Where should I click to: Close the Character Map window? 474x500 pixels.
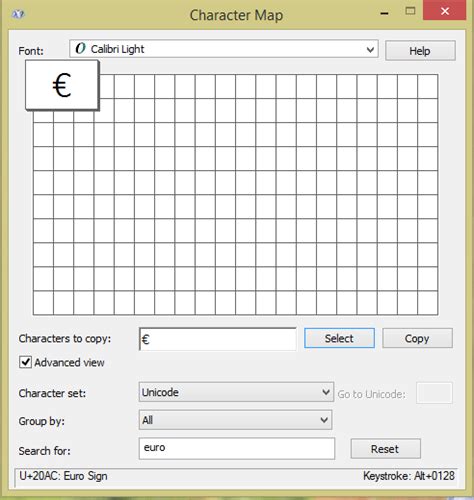(445, 11)
